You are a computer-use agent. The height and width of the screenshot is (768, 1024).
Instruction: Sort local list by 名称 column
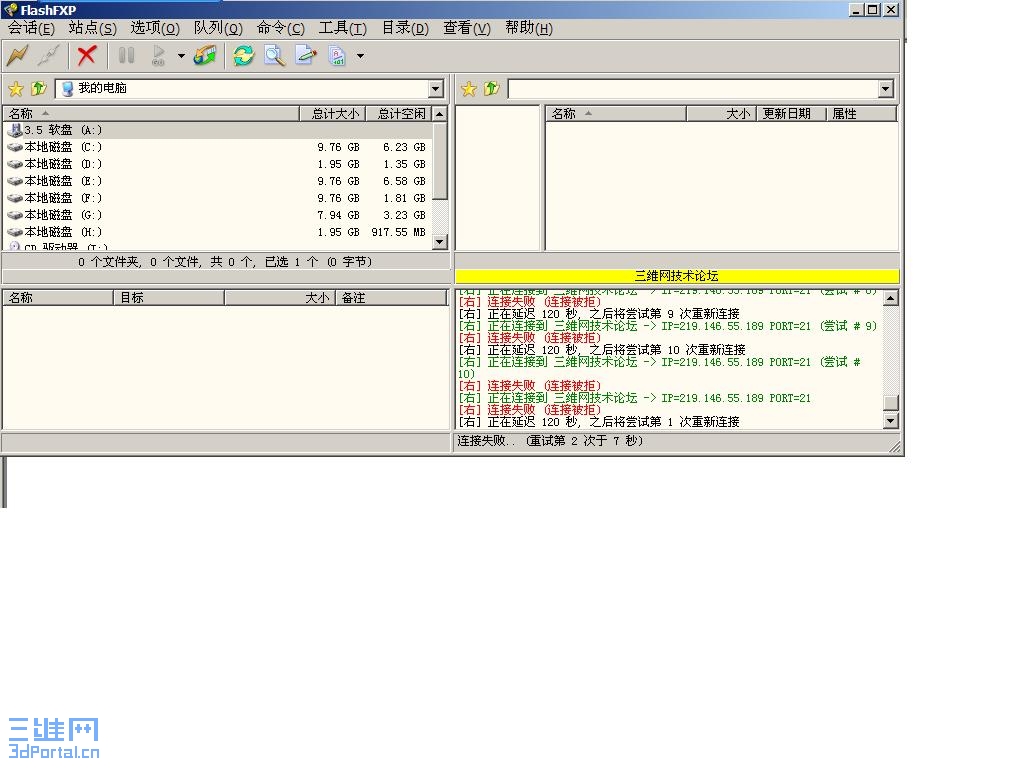(x=151, y=114)
